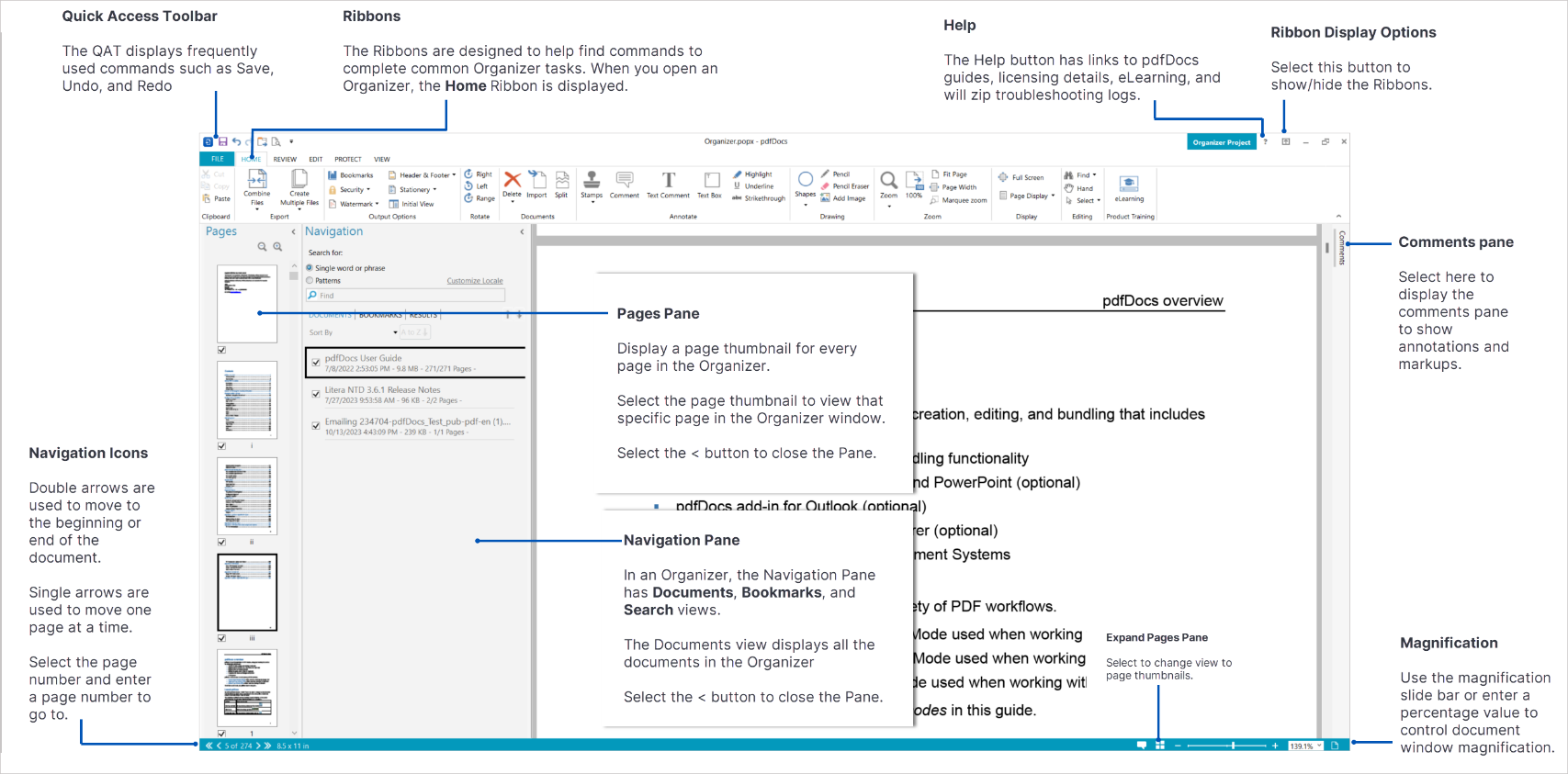Switch to Full Screen display
Viewport: 1568px width, 774px height.
pos(1021,177)
